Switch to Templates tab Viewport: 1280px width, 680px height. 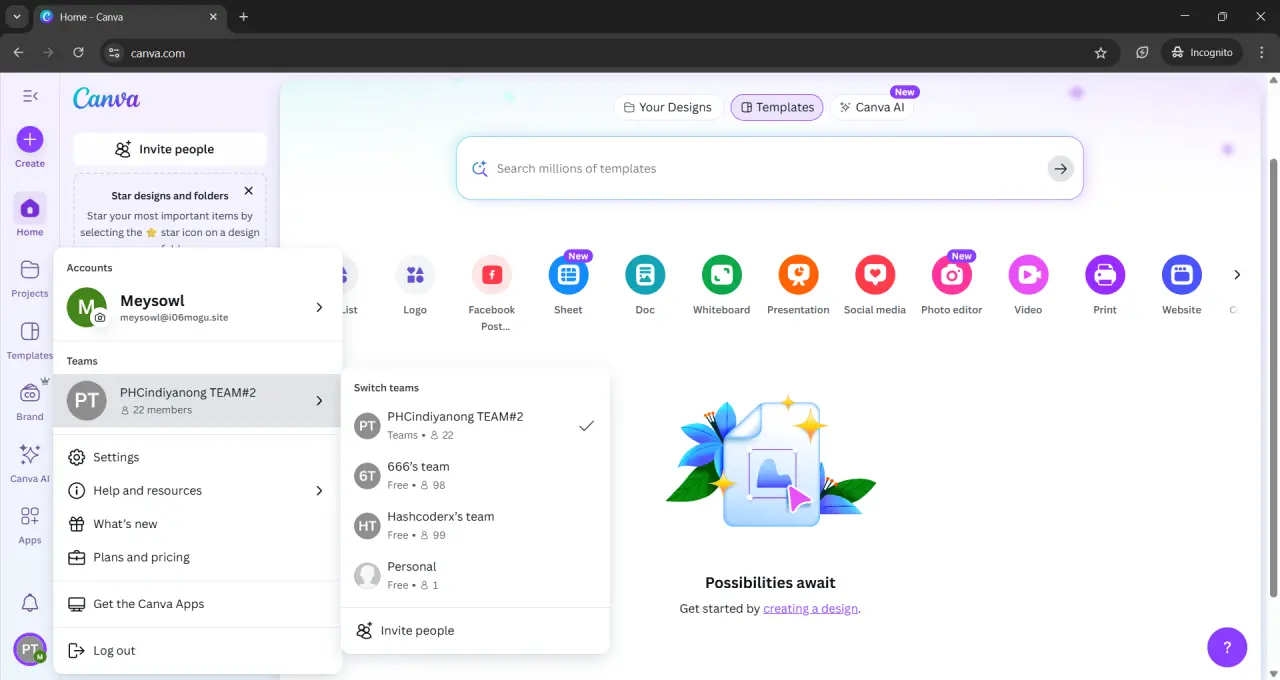pyautogui.click(x=777, y=107)
